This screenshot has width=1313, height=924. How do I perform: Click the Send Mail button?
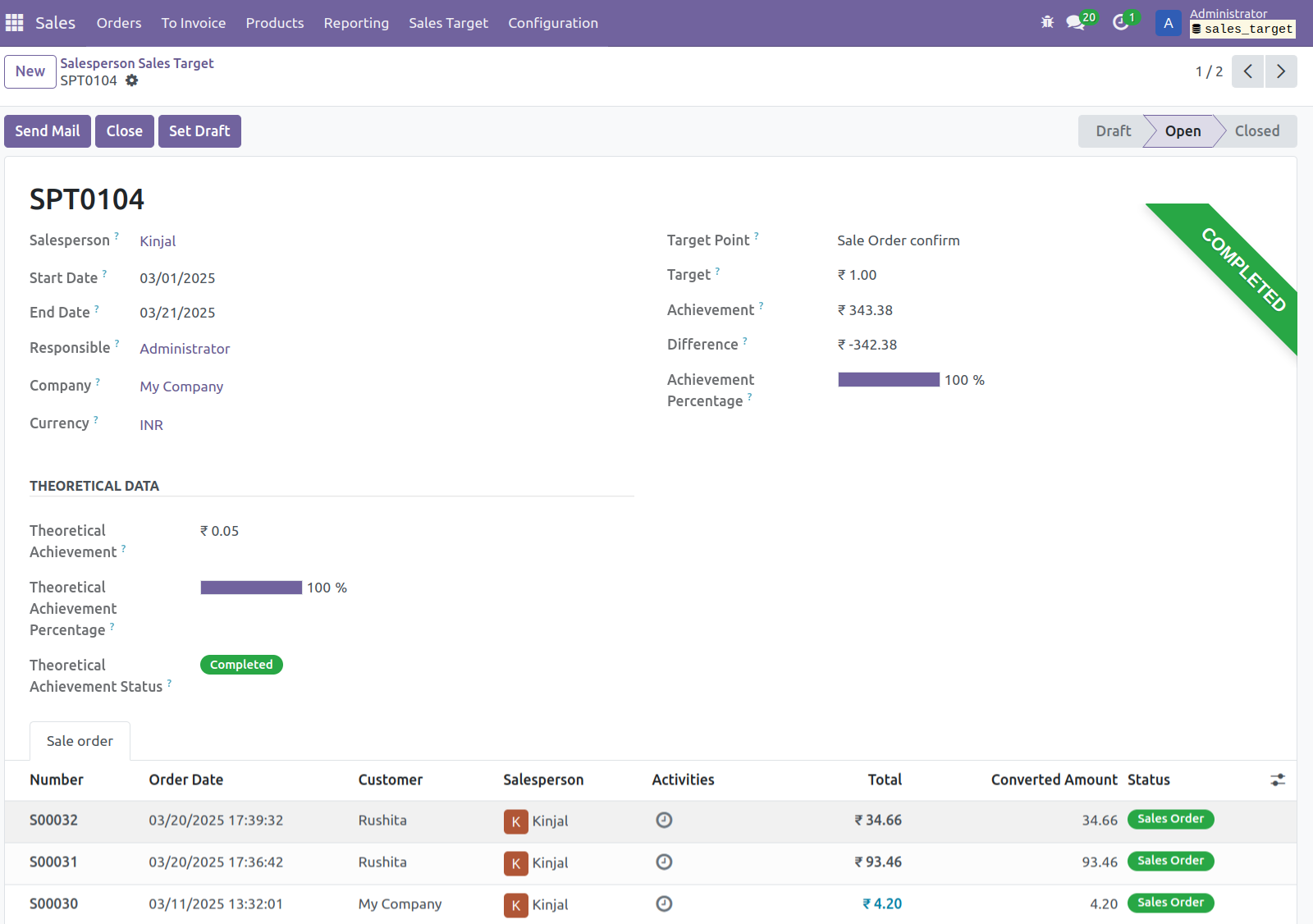pos(48,131)
